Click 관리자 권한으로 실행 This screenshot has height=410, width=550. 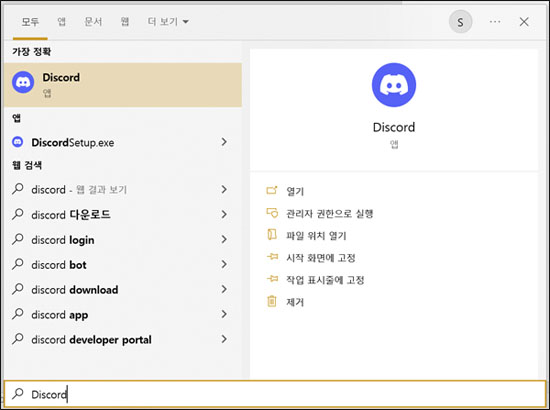tap(330, 213)
